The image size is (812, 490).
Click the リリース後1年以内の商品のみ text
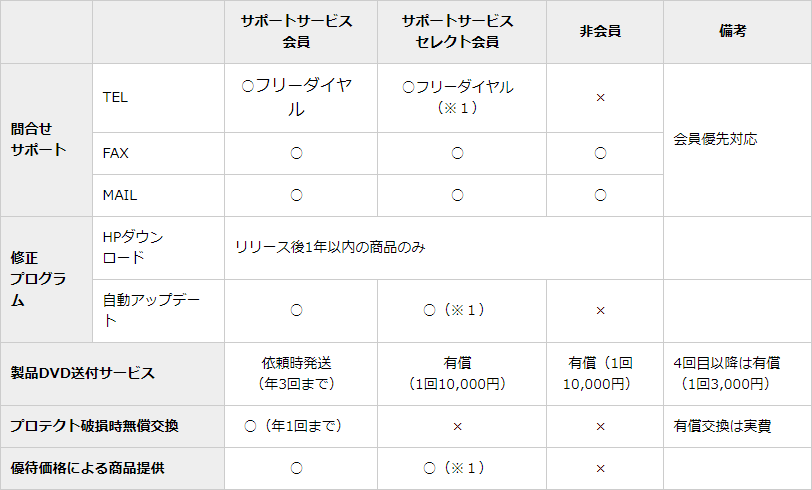[330, 247]
